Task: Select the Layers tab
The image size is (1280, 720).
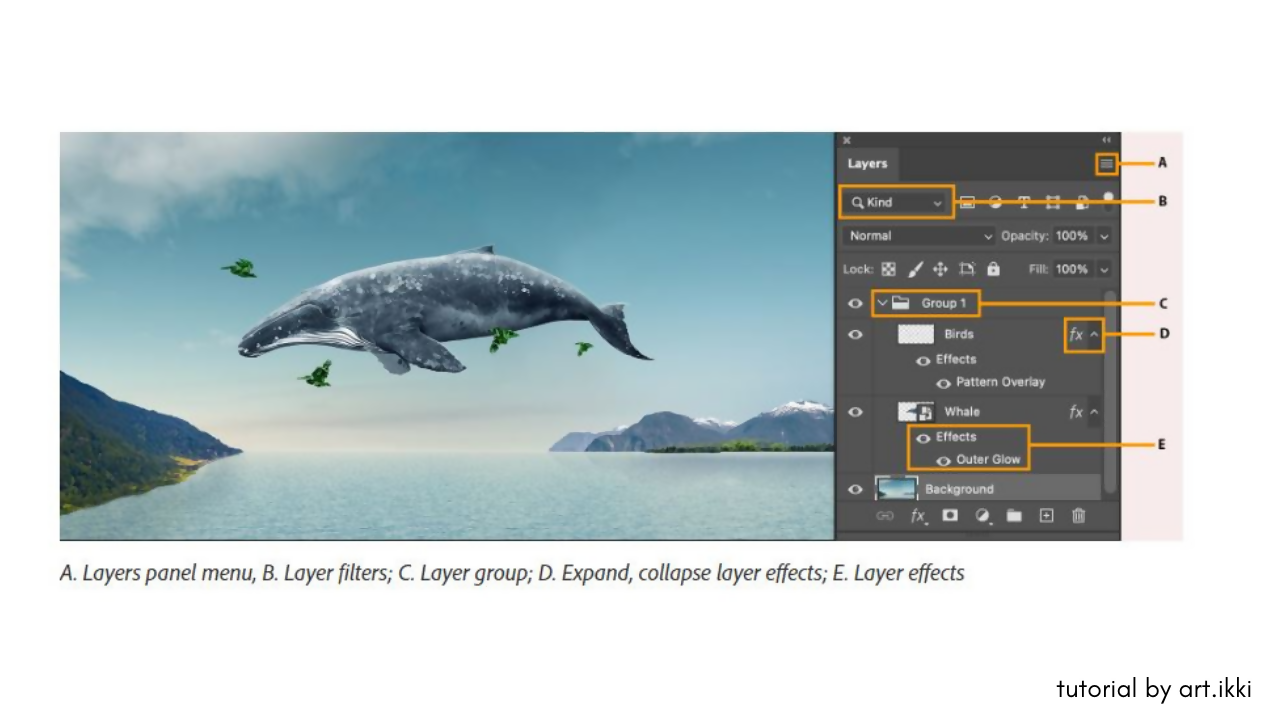Action: [x=867, y=164]
